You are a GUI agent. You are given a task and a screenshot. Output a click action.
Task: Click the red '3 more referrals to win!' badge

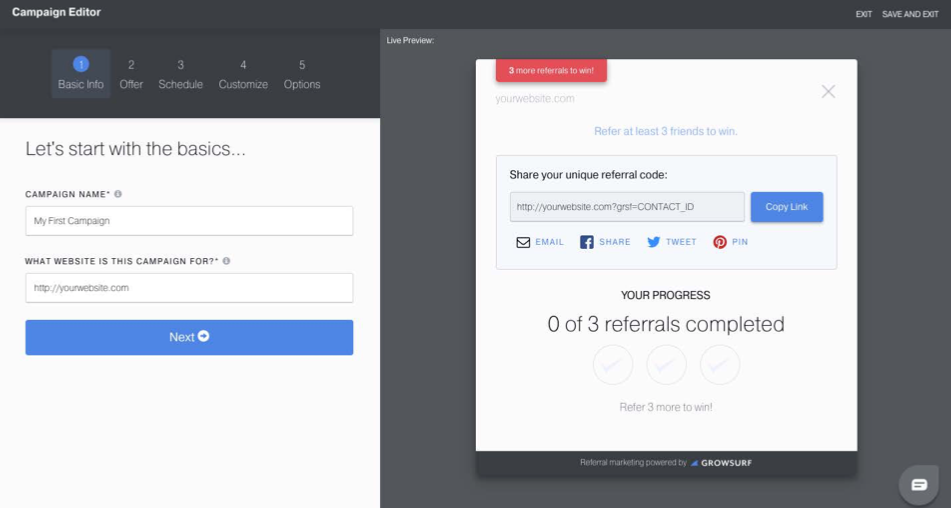tap(551, 70)
